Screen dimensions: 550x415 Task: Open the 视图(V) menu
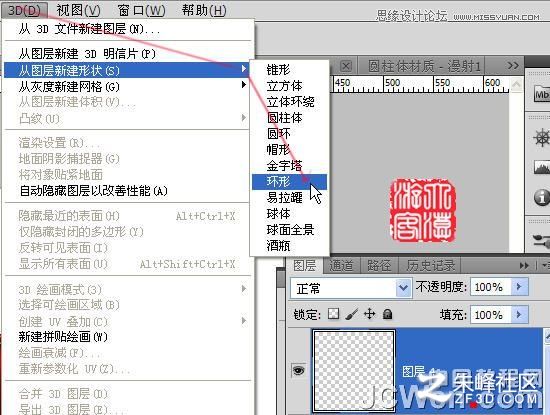pos(78,11)
